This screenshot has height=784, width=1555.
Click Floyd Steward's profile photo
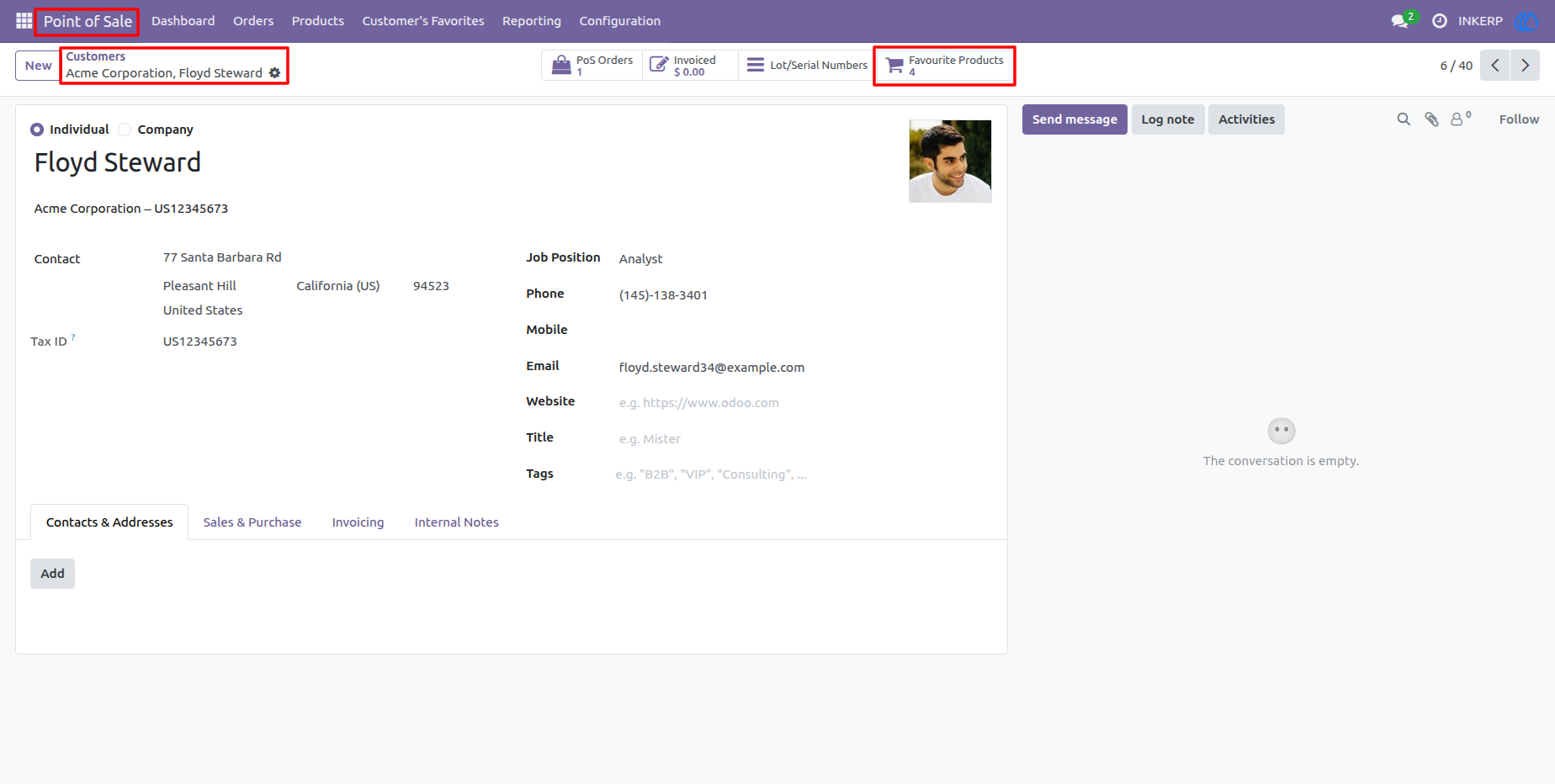[950, 161]
